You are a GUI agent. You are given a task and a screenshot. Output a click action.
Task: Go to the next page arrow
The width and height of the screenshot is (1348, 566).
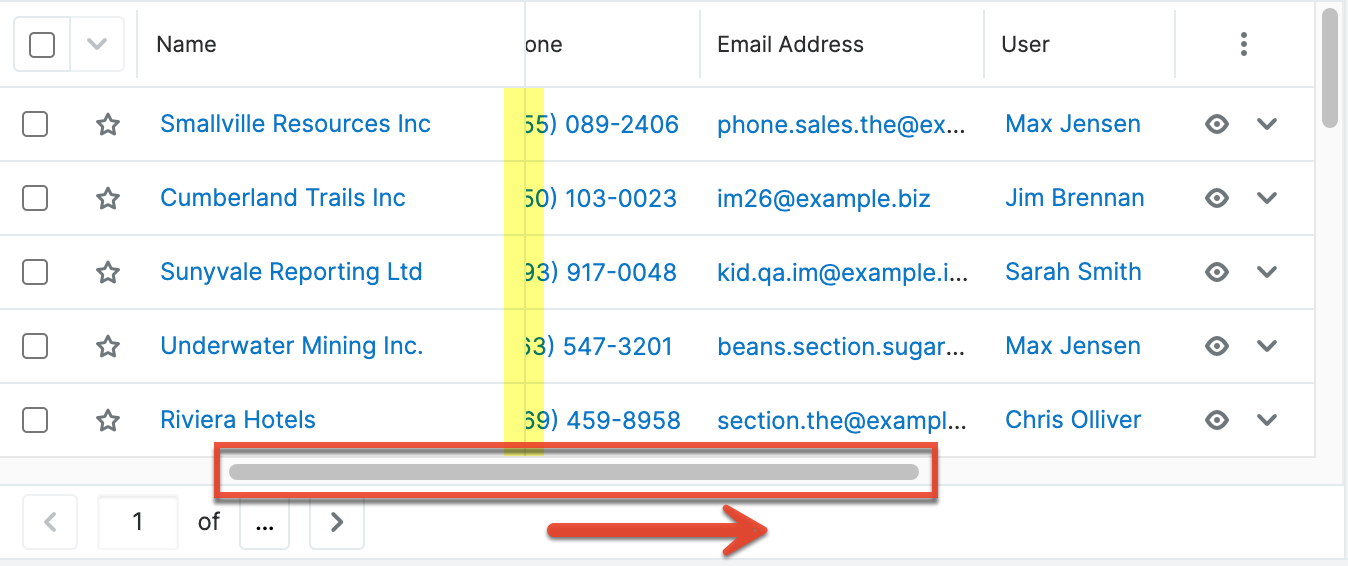pyautogui.click(x=337, y=522)
